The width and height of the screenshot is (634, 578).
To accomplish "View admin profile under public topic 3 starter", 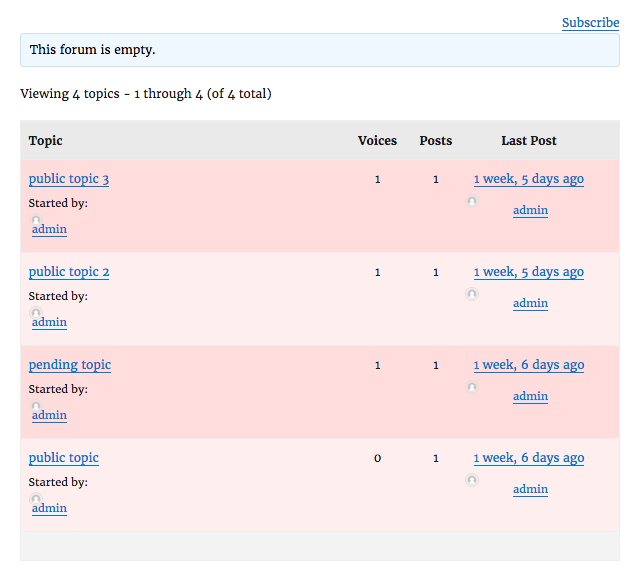I will click(x=49, y=229).
